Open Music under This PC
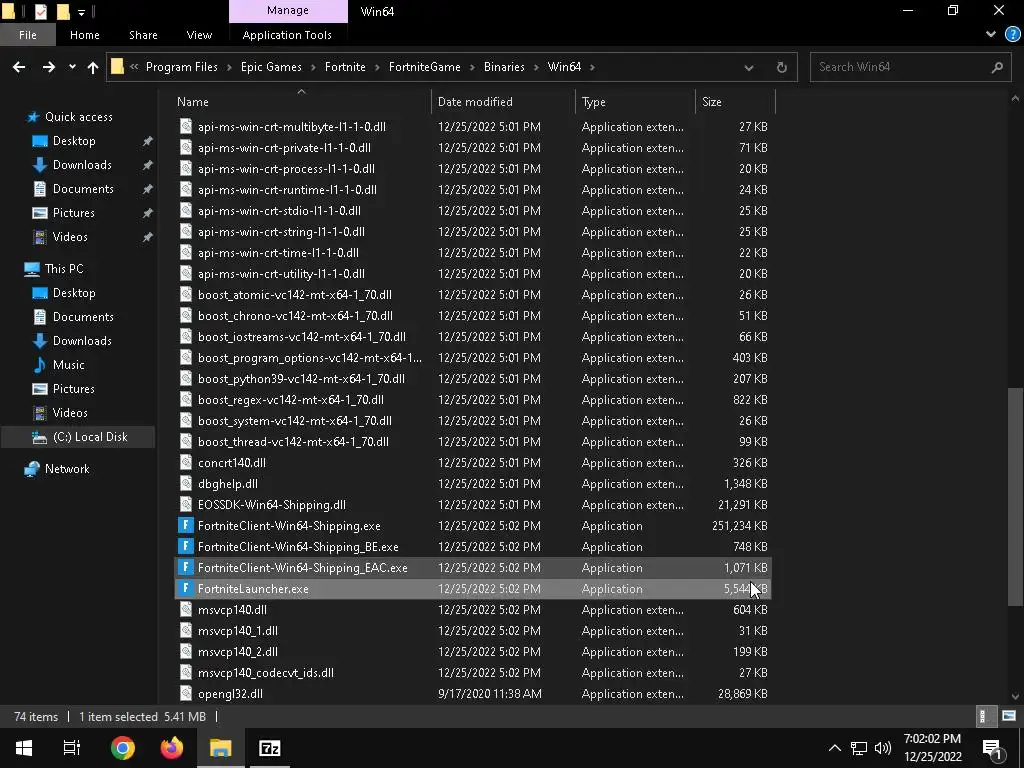 tap(69, 364)
